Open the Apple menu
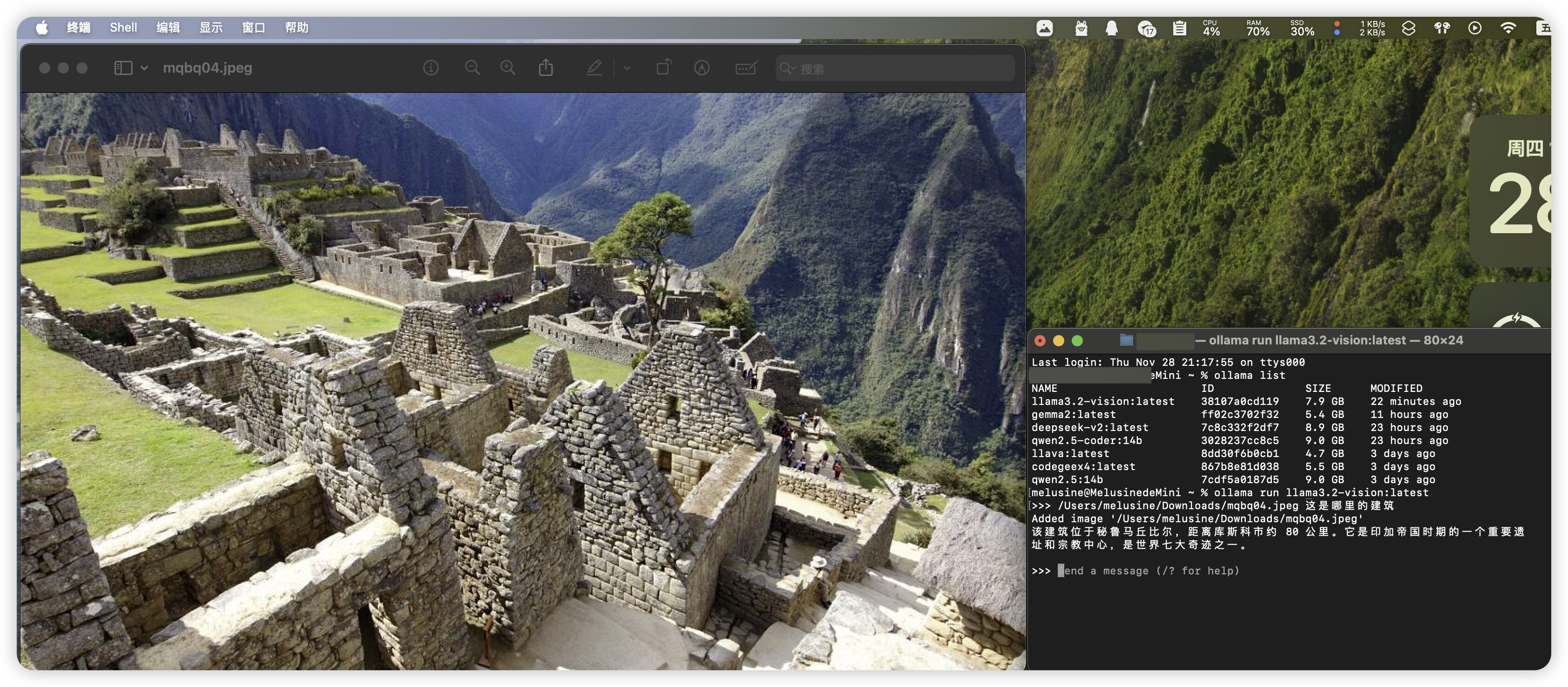 [42, 27]
